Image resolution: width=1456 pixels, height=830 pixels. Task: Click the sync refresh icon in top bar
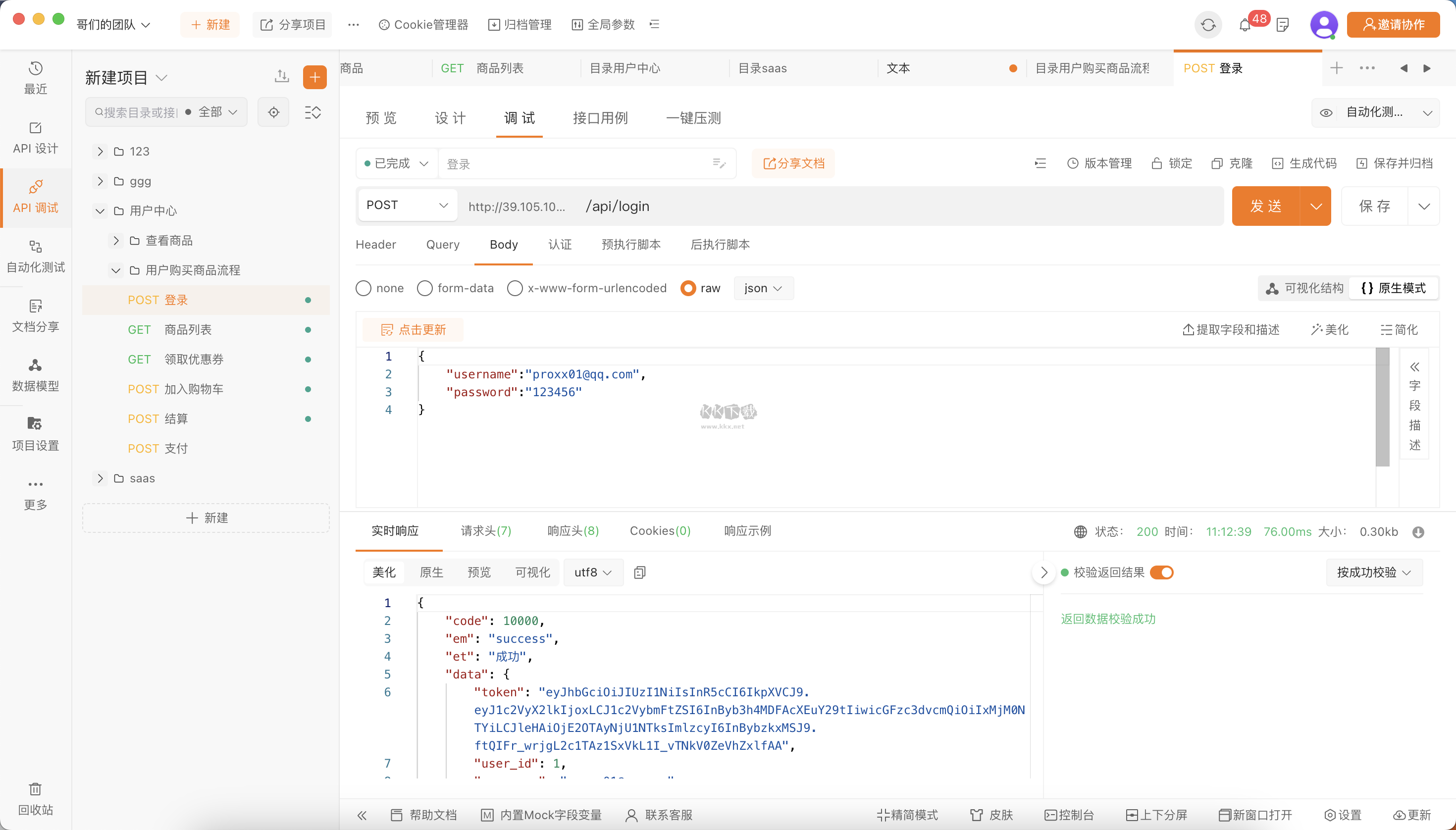coord(1207,25)
